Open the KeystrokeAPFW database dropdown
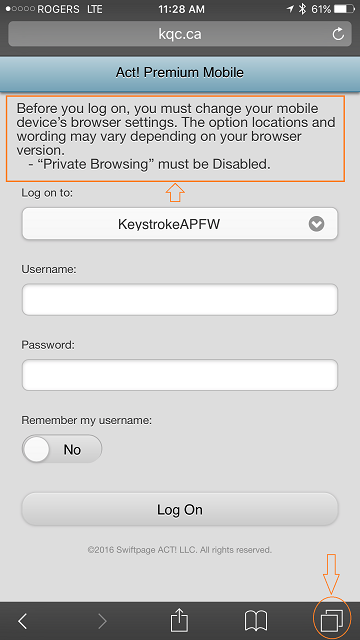Screen dimensions: 360x640 [x=180, y=224]
